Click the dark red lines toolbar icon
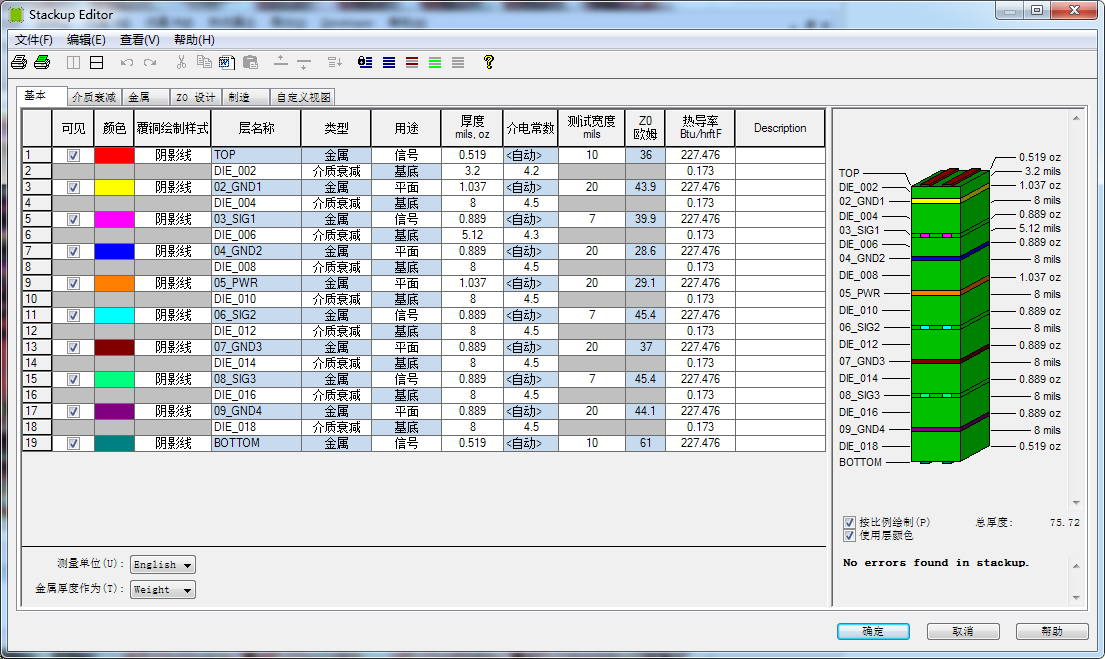Screen dimensions: 1105x659 412,62
